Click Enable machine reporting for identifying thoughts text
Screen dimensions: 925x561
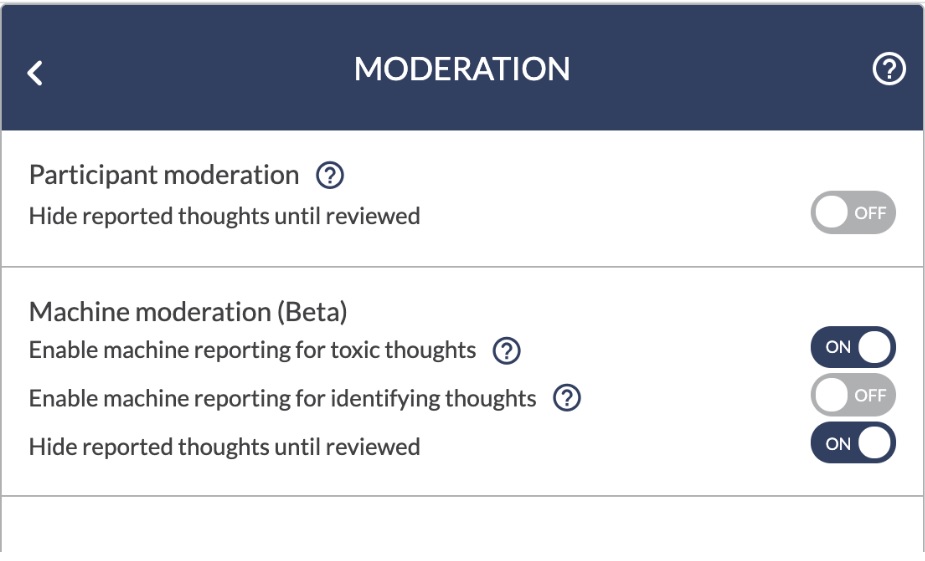pyautogui.click(x=283, y=398)
